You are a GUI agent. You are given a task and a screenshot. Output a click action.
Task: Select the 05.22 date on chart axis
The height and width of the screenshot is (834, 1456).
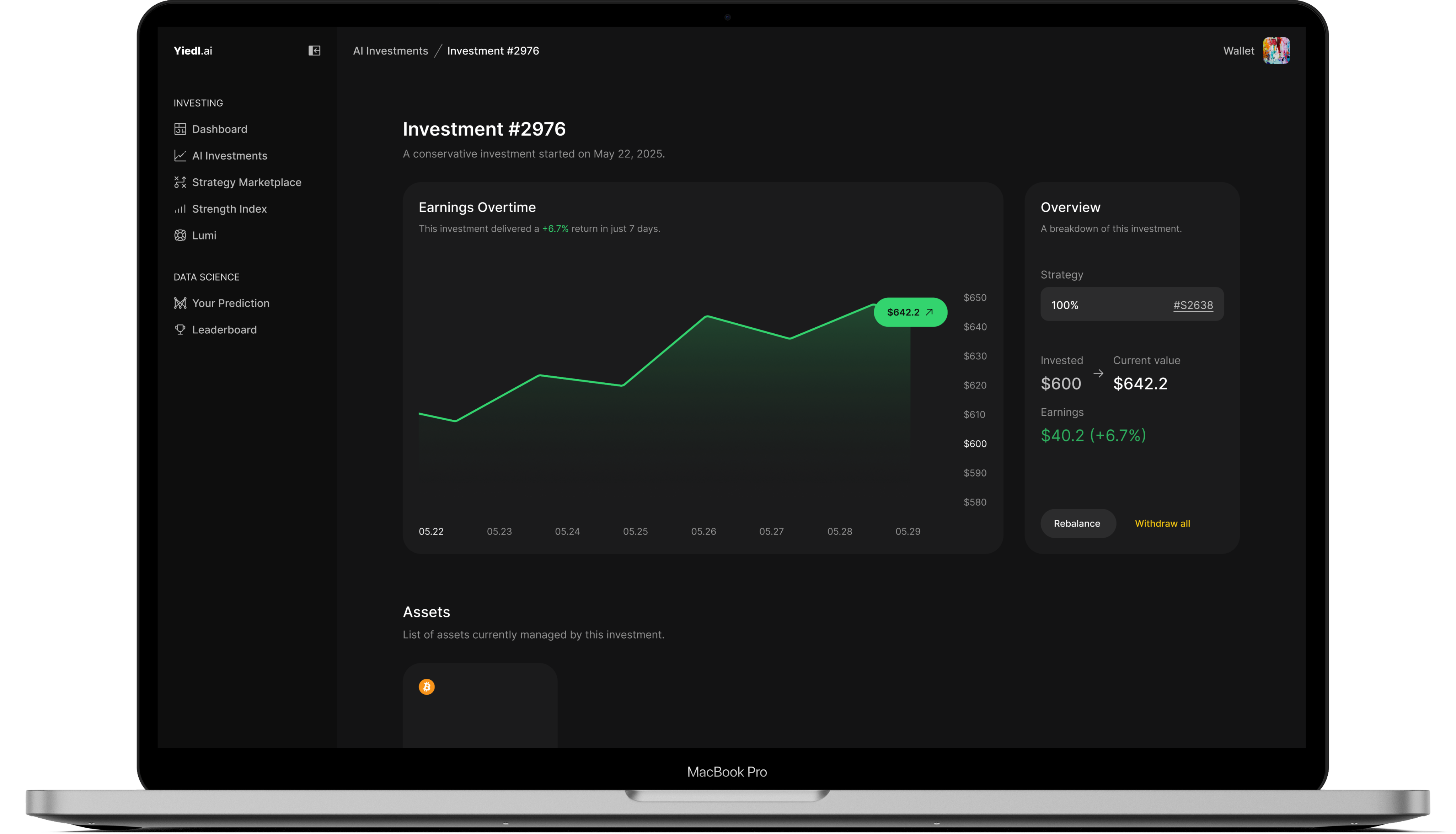431,532
